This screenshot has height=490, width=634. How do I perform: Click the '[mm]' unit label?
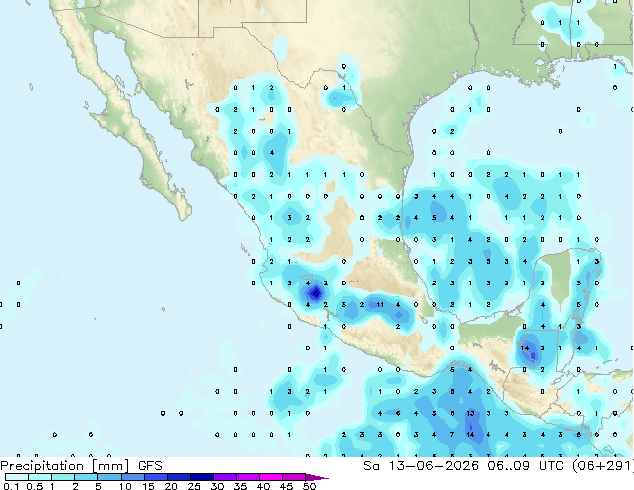[110, 466]
